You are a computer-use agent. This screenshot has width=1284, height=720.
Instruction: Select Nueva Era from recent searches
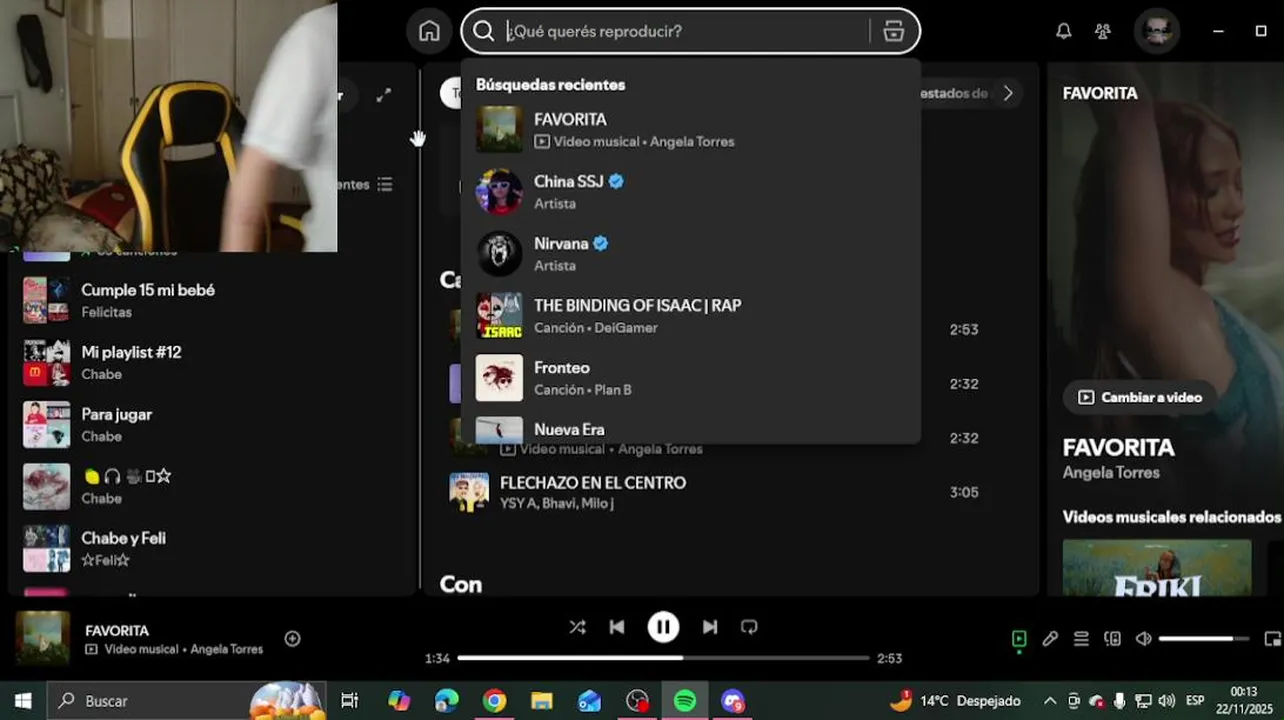click(690, 429)
